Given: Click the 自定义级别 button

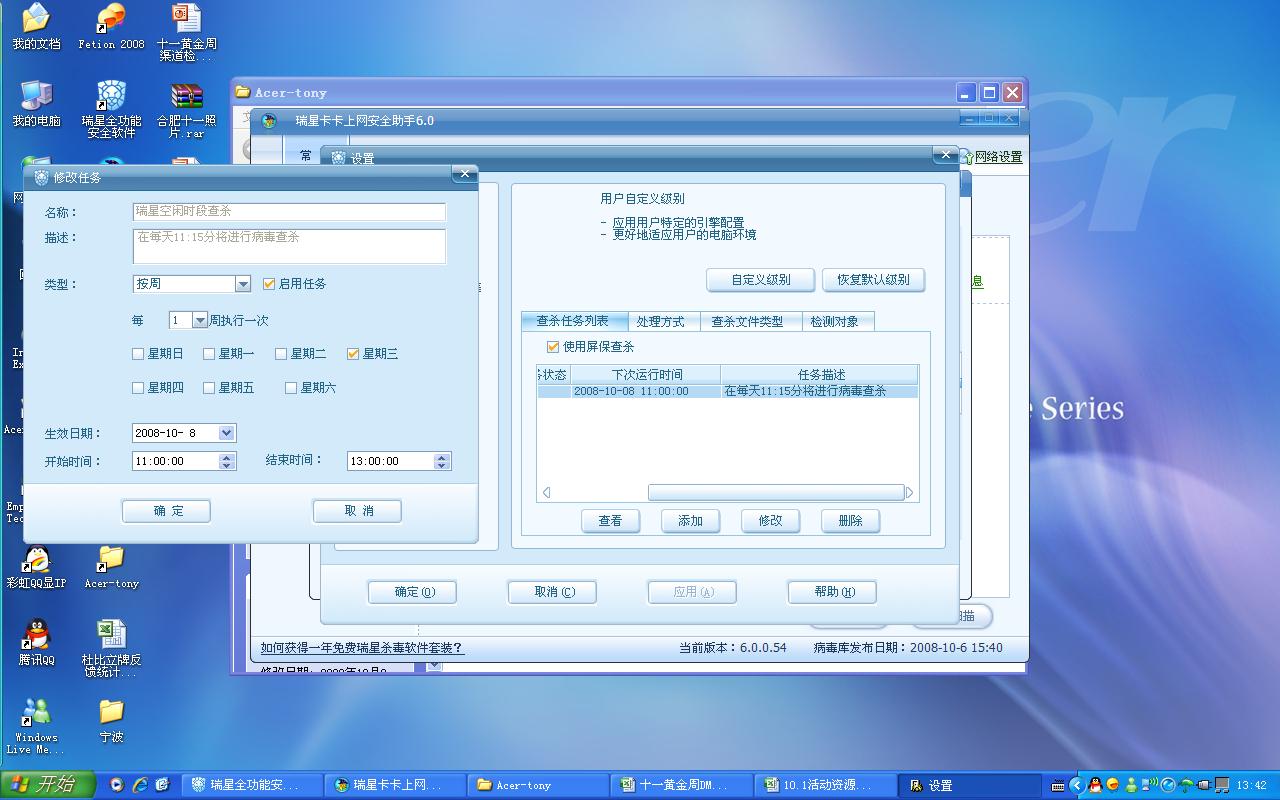Looking at the screenshot, I should tap(760, 280).
